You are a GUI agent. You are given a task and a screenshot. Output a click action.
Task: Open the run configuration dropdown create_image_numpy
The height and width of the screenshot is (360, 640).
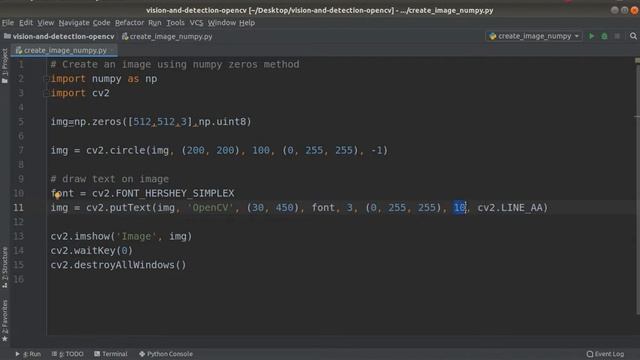click(x=534, y=36)
